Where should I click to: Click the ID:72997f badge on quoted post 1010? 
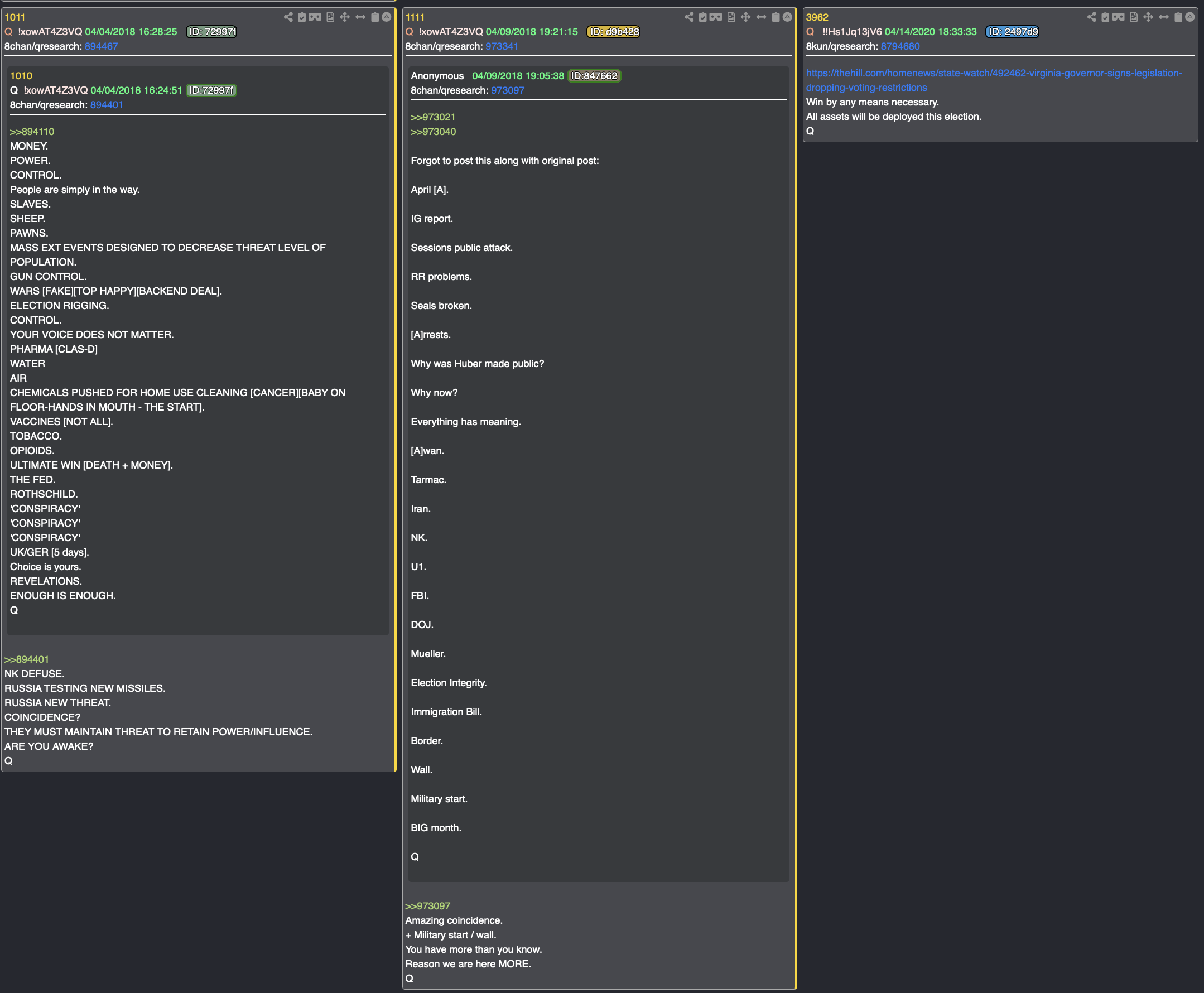211,90
